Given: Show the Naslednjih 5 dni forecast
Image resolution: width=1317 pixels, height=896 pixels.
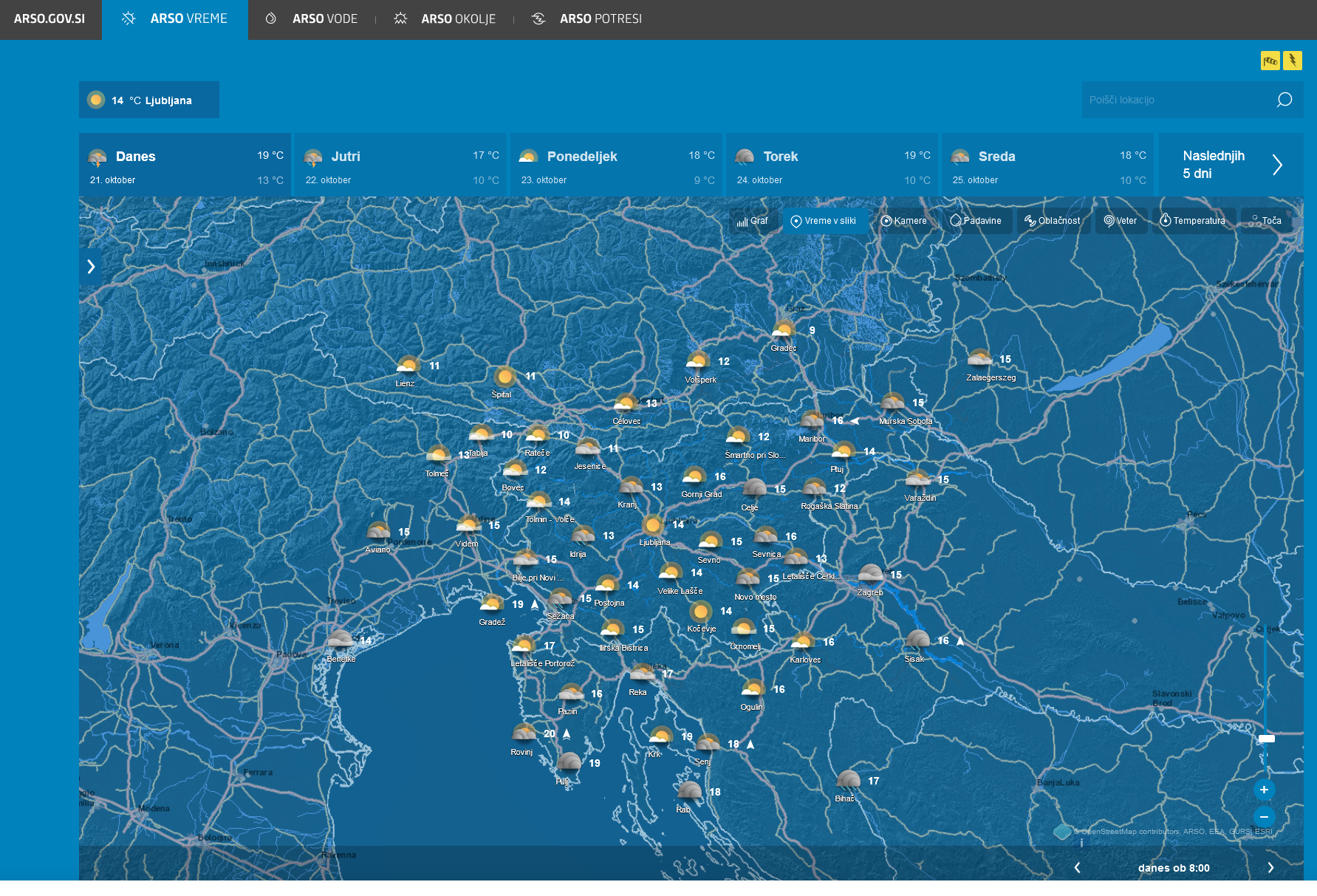Looking at the screenshot, I should coord(1231,165).
